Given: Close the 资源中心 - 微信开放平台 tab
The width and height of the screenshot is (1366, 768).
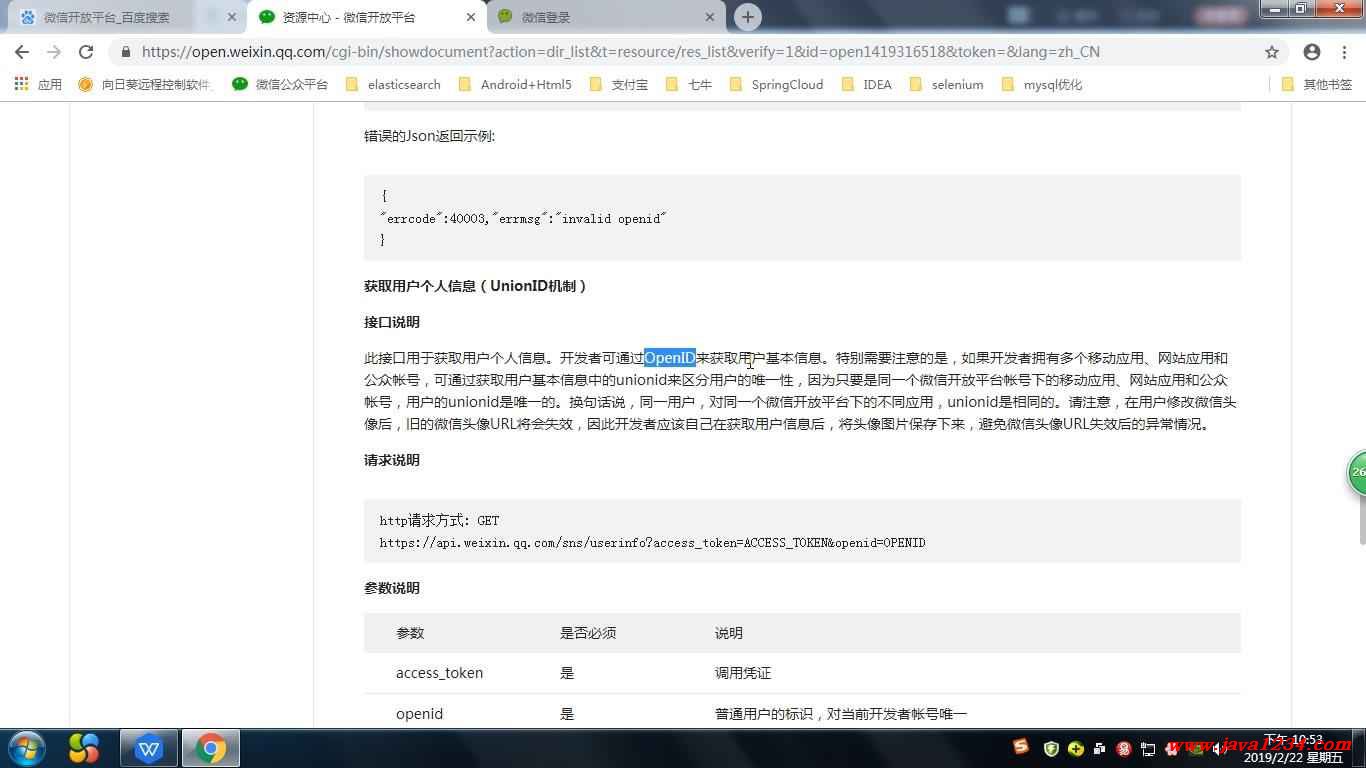Looking at the screenshot, I should coord(471,17).
